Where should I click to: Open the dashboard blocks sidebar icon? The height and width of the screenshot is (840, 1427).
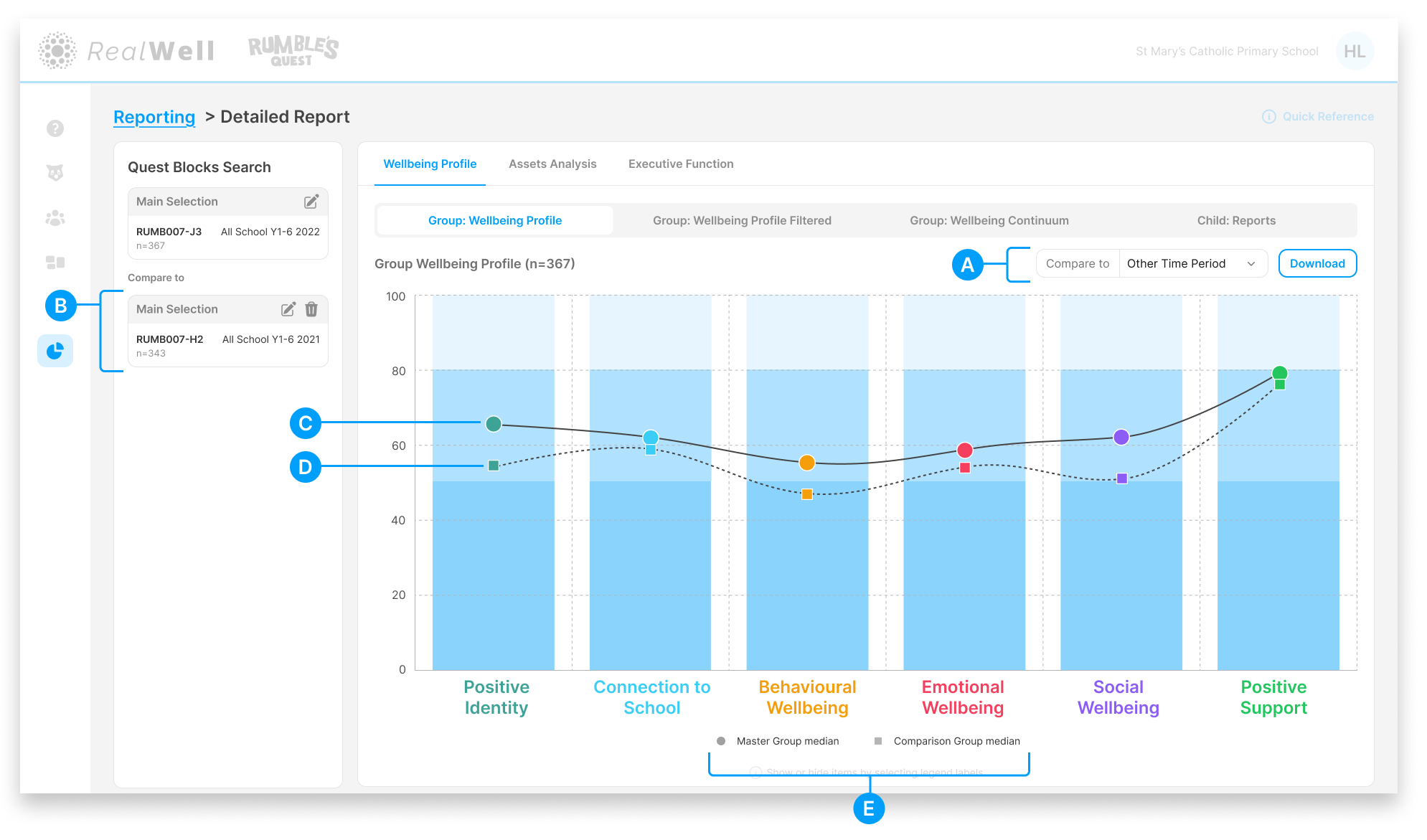(55, 263)
